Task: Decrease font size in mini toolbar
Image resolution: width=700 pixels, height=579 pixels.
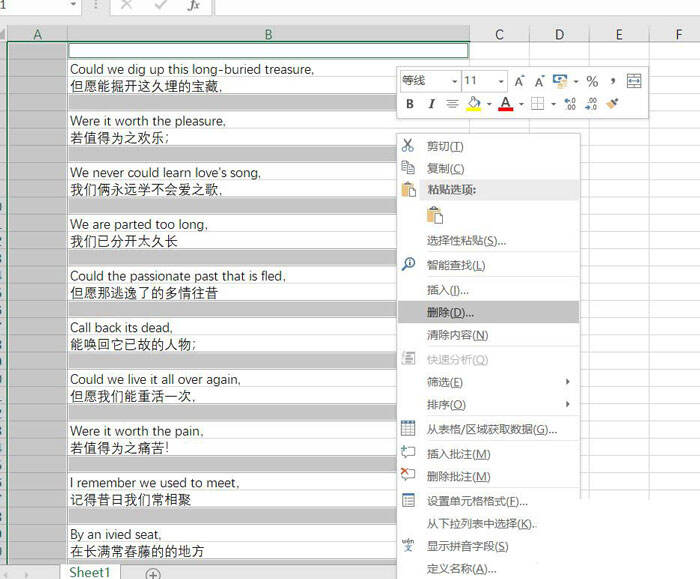Action: click(x=539, y=81)
